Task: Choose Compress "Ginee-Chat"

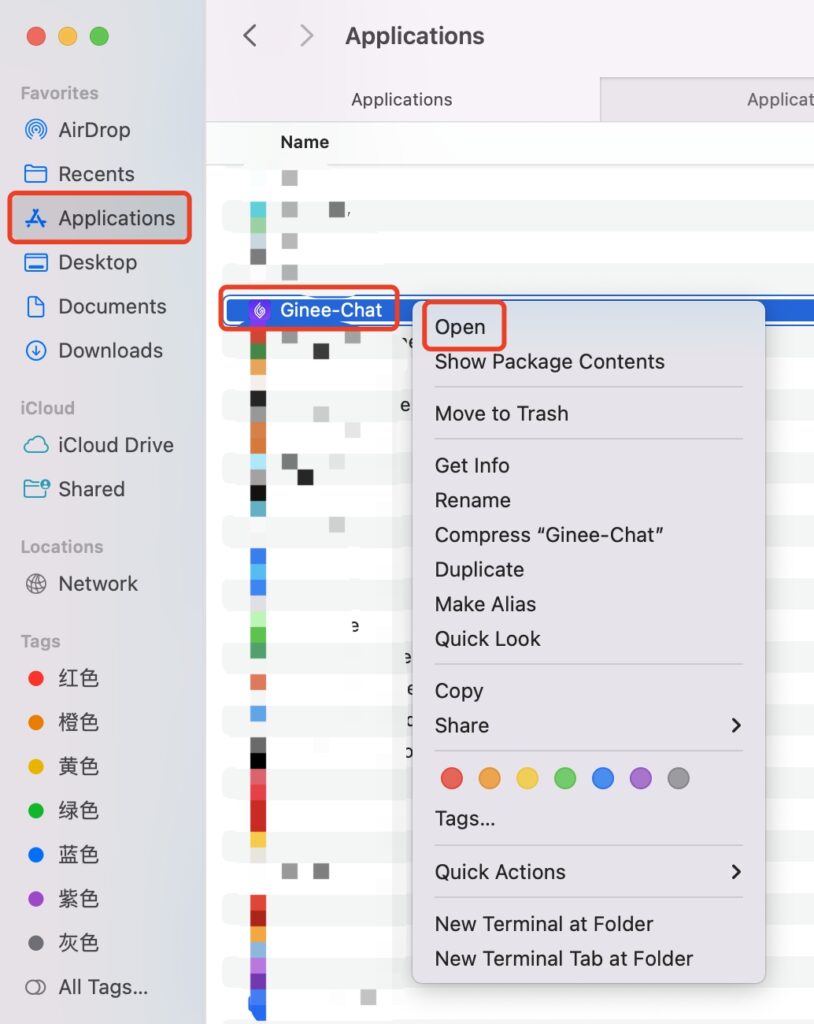Action: point(549,535)
